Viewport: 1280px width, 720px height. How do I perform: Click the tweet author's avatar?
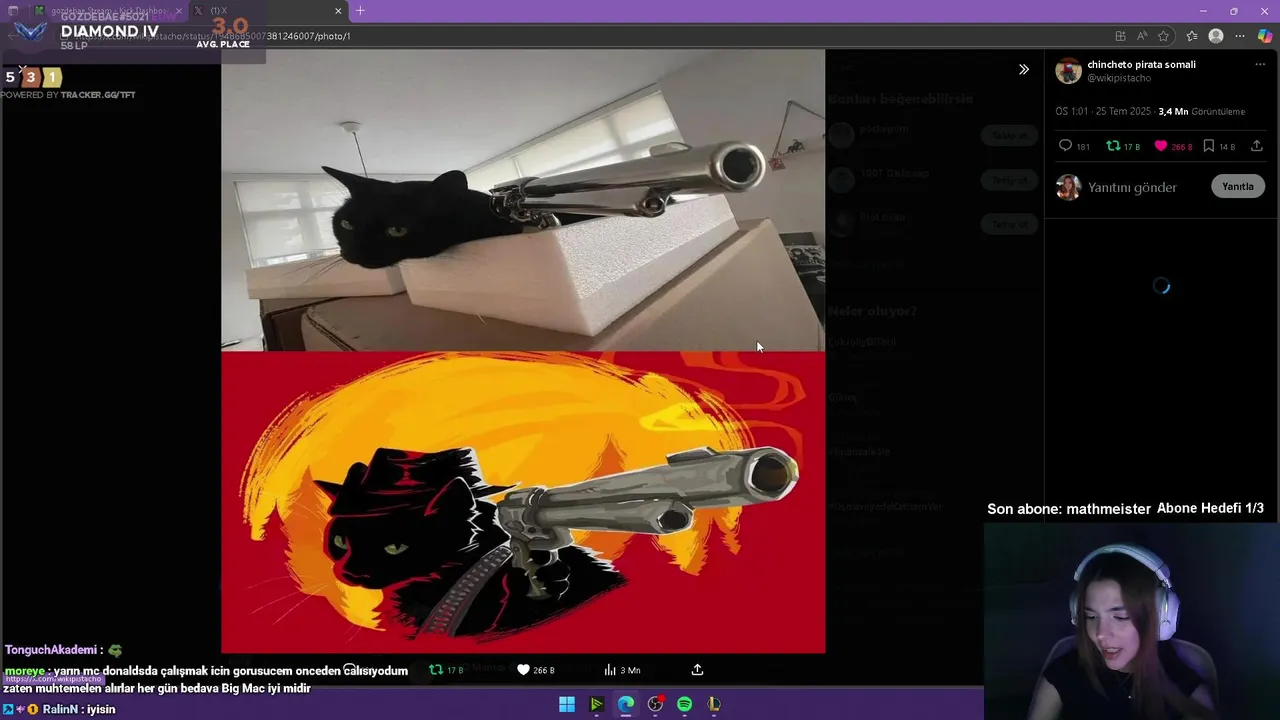(x=1068, y=71)
